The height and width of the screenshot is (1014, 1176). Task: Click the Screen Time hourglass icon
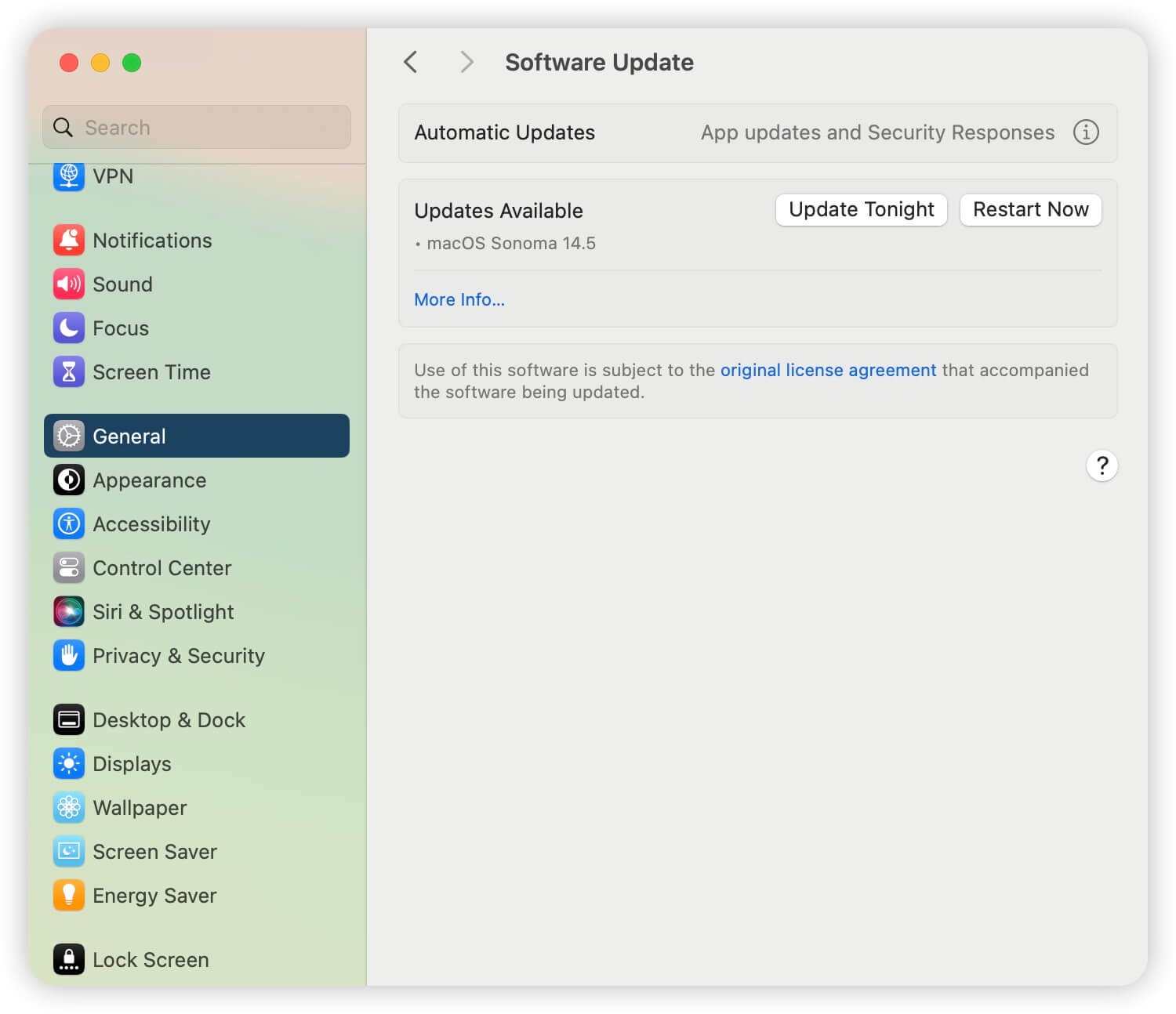(69, 372)
